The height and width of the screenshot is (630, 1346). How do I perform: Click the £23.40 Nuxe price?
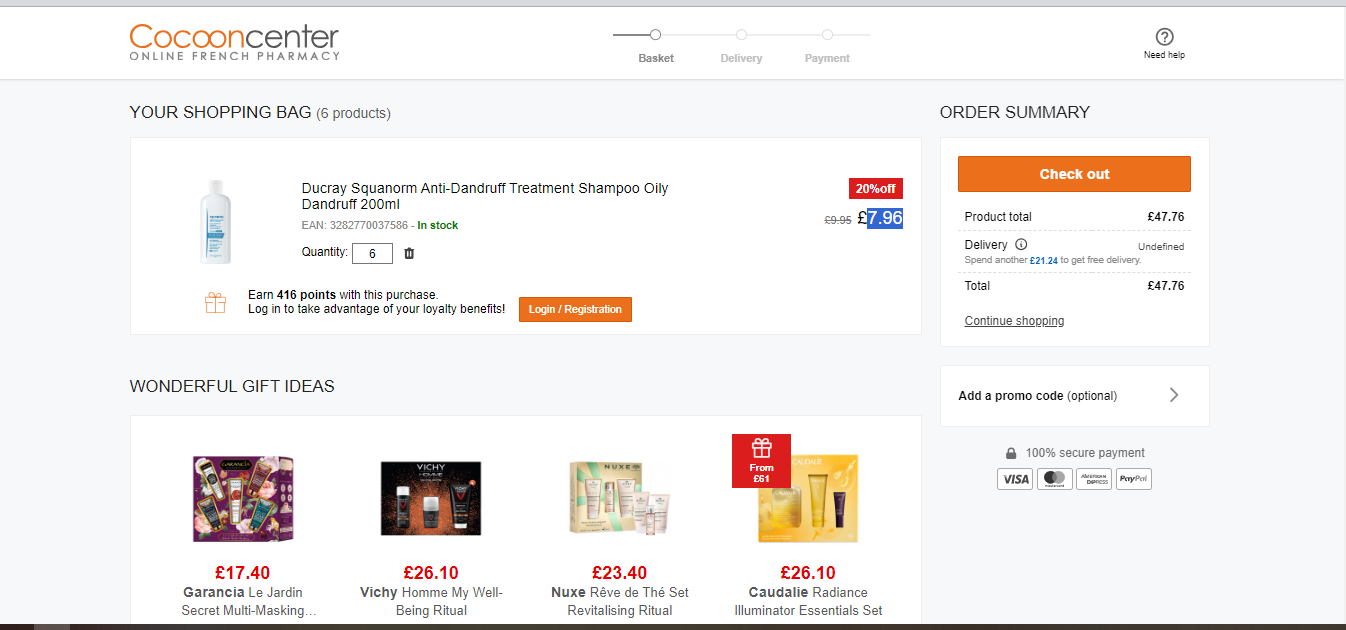click(x=620, y=573)
